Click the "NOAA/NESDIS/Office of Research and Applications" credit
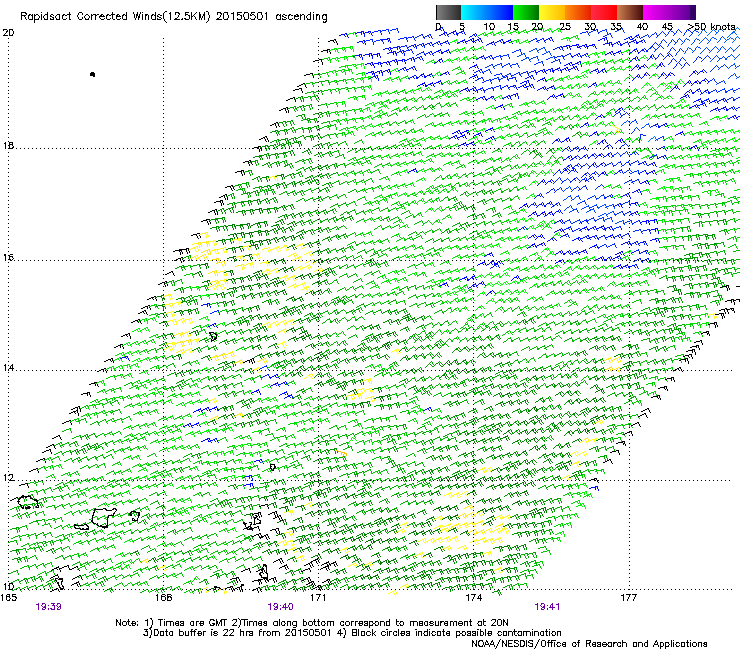The height and width of the screenshot is (650, 740). 589,644
